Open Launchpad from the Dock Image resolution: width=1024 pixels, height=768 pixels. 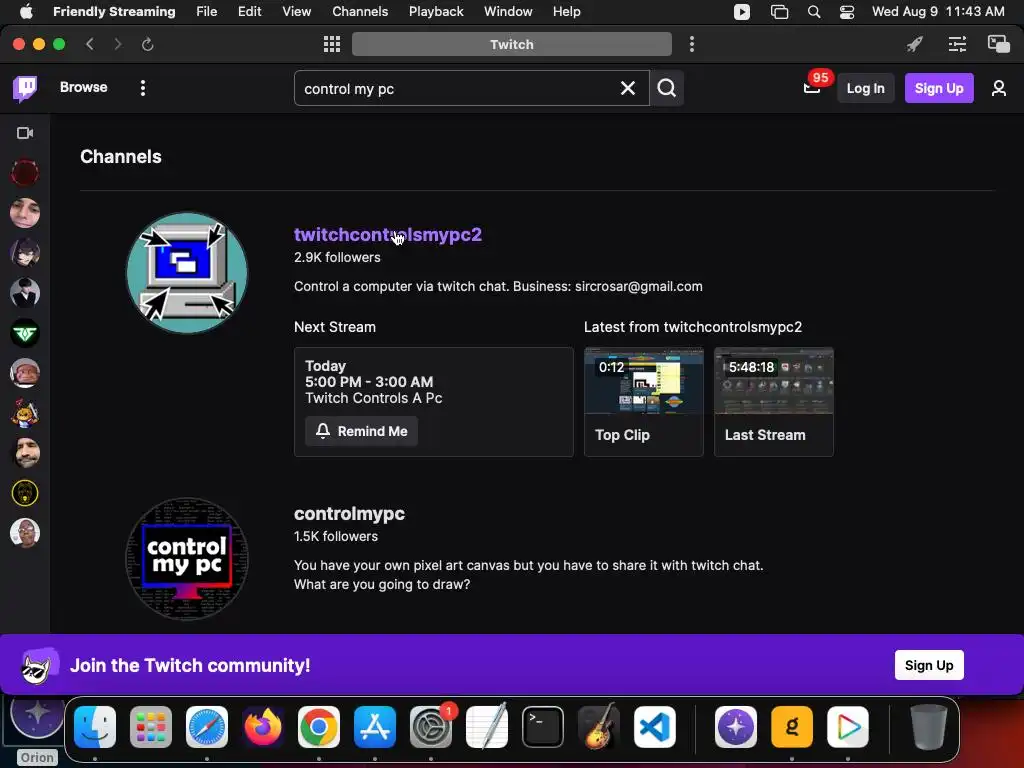151,727
